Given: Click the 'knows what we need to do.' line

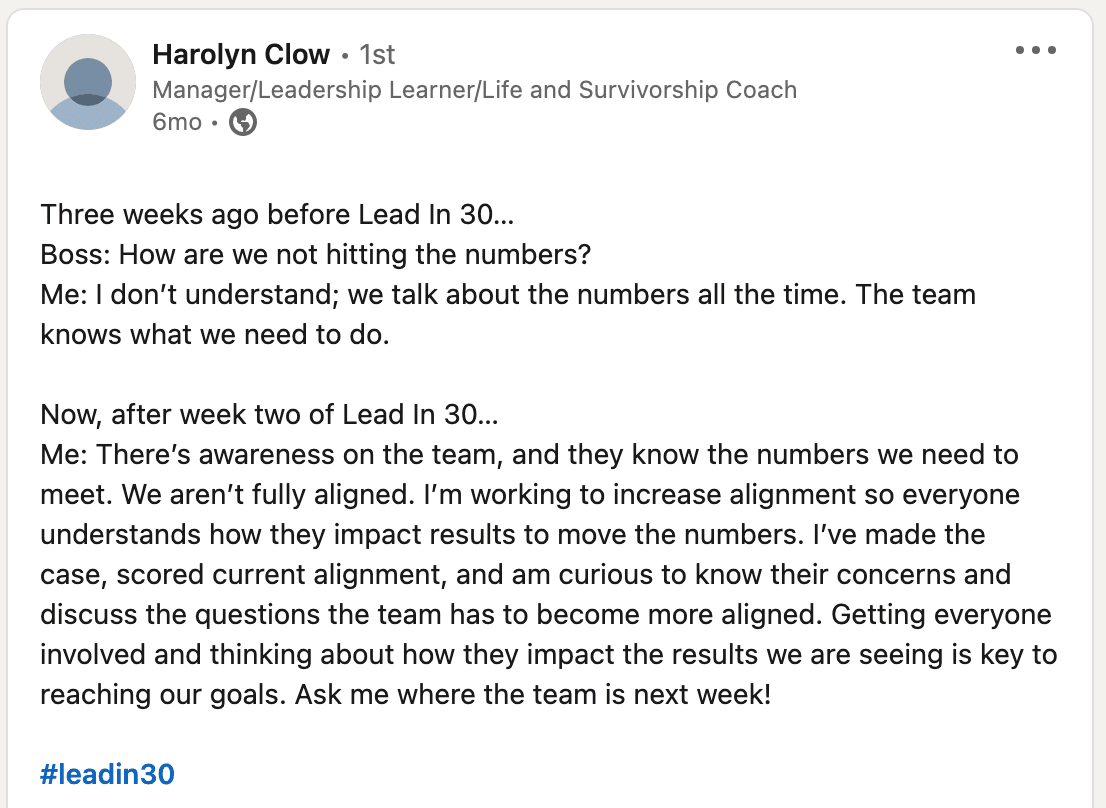Looking at the screenshot, I should 215,334.
